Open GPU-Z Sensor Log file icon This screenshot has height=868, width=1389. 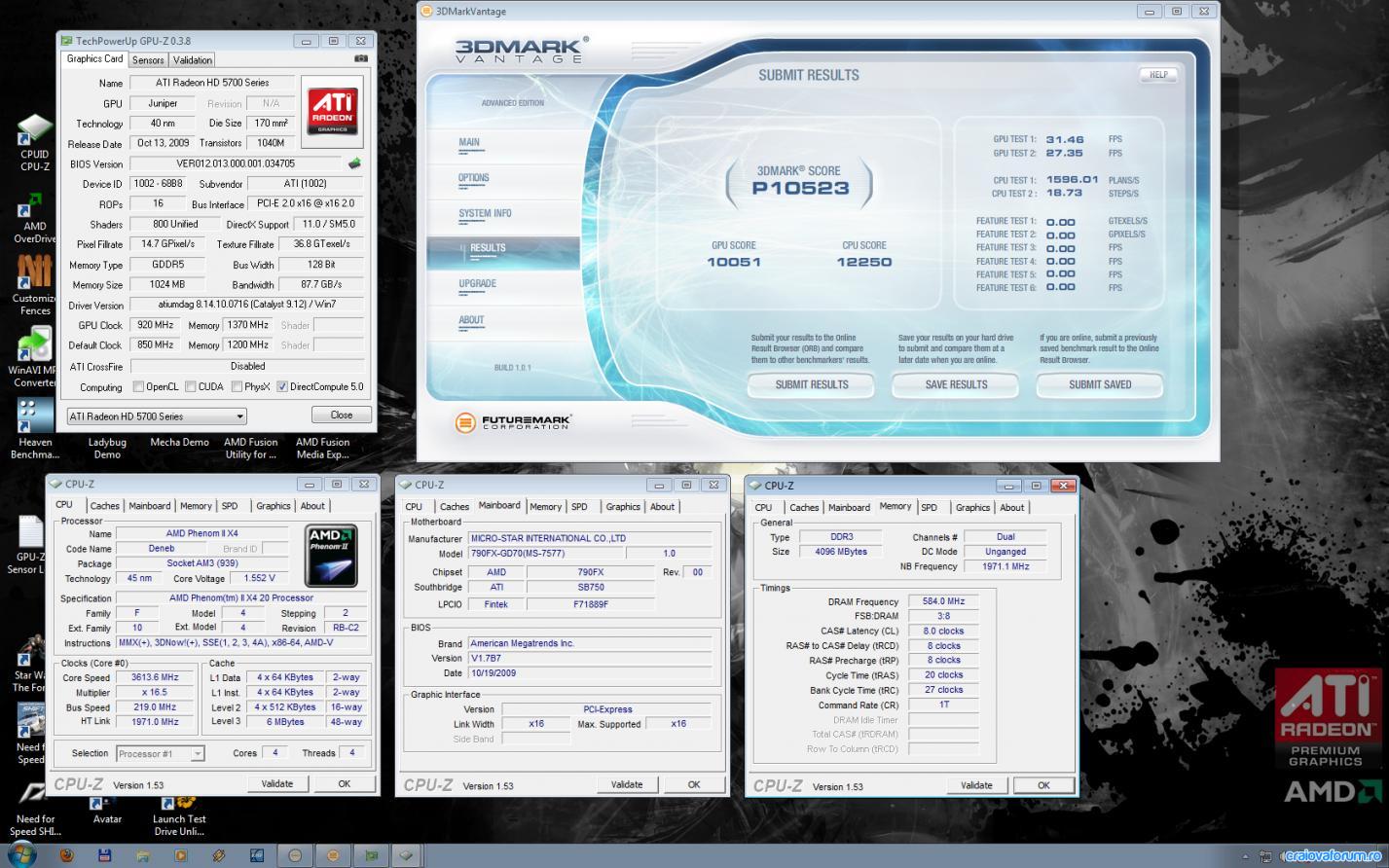click(29, 544)
